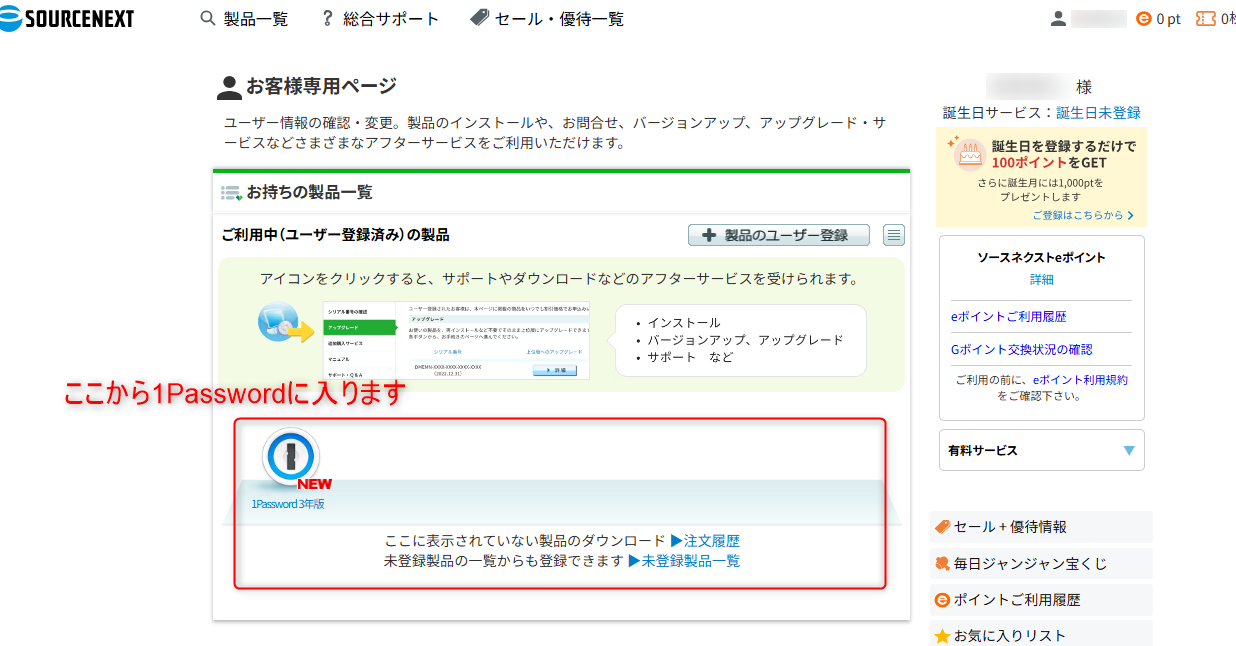Click the user account icon in header
Screen dimensions: 1236x646
pos(1059,18)
